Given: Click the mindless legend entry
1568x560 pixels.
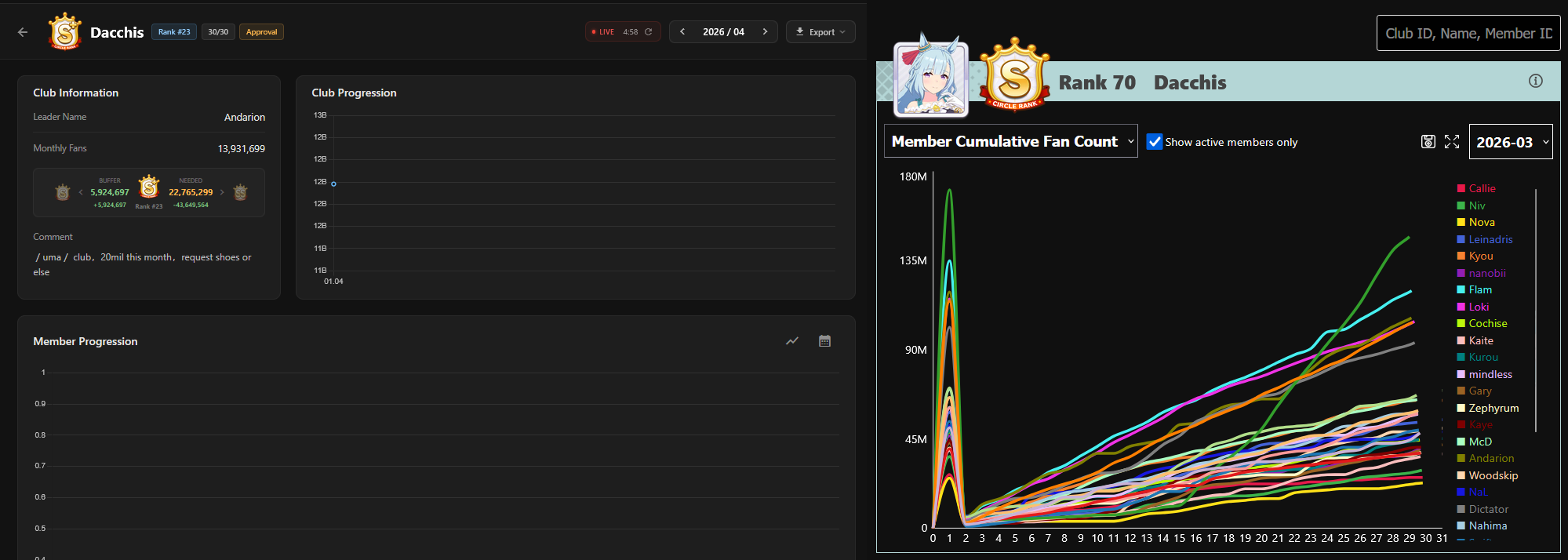Looking at the screenshot, I should [1484, 374].
